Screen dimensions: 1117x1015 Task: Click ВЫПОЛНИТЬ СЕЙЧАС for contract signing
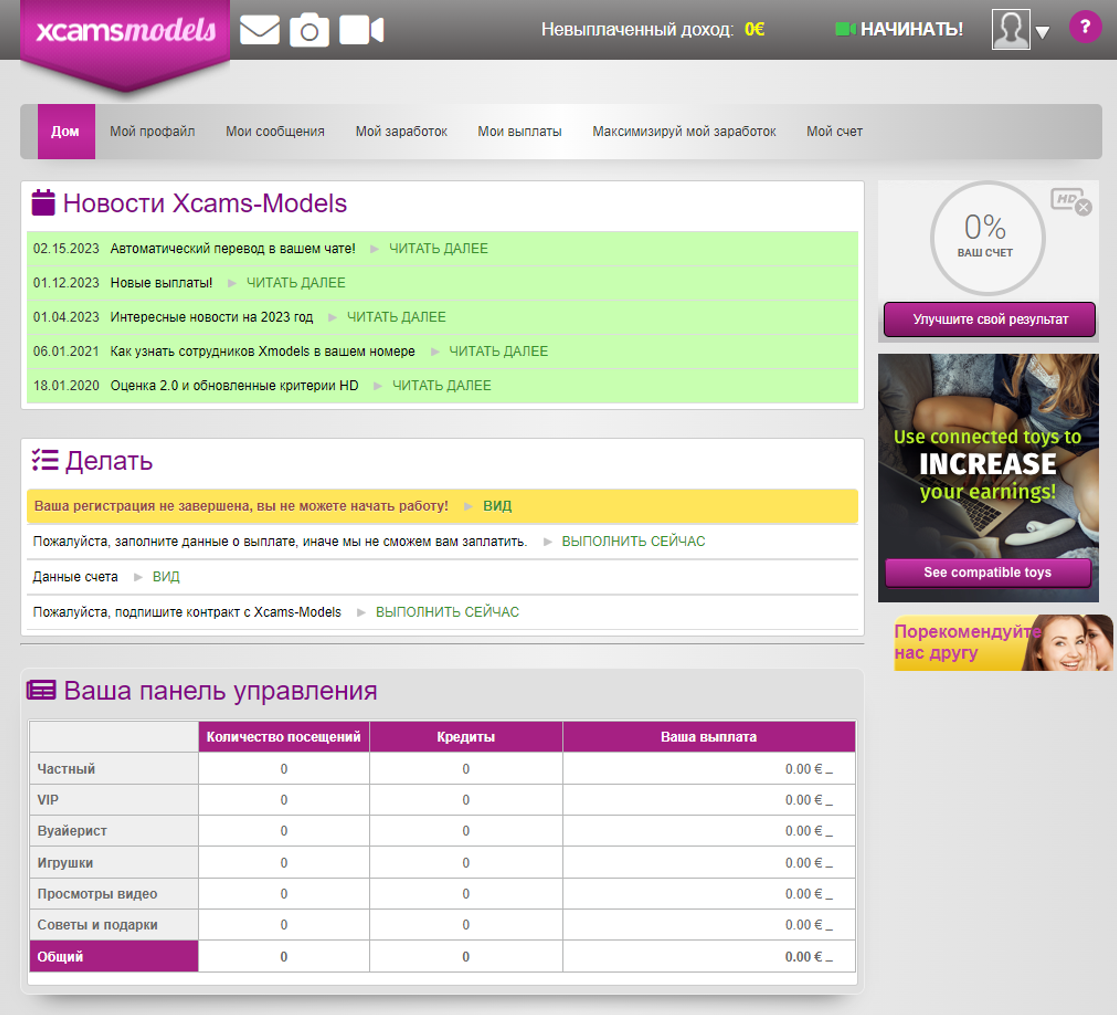(447, 612)
